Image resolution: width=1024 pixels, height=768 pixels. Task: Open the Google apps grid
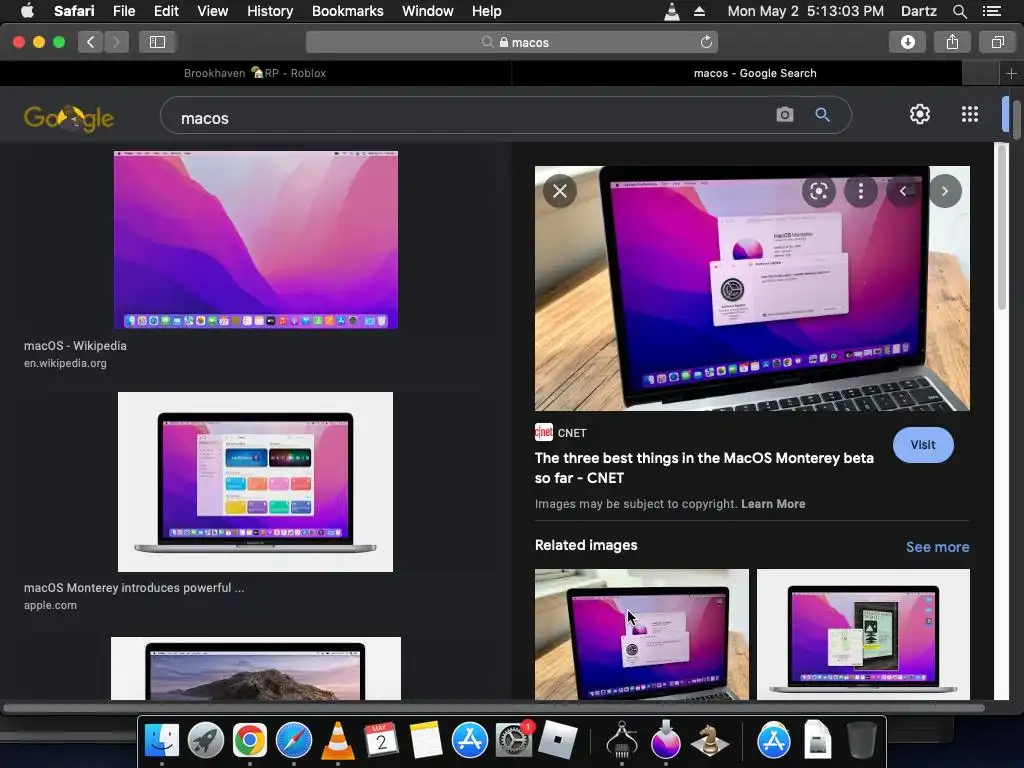click(x=970, y=114)
